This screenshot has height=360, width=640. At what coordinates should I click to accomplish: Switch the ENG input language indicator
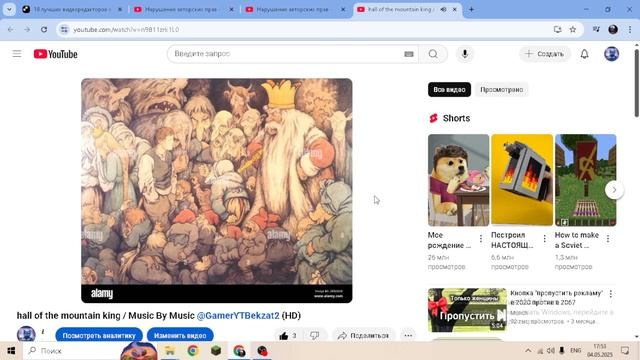click(576, 351)
